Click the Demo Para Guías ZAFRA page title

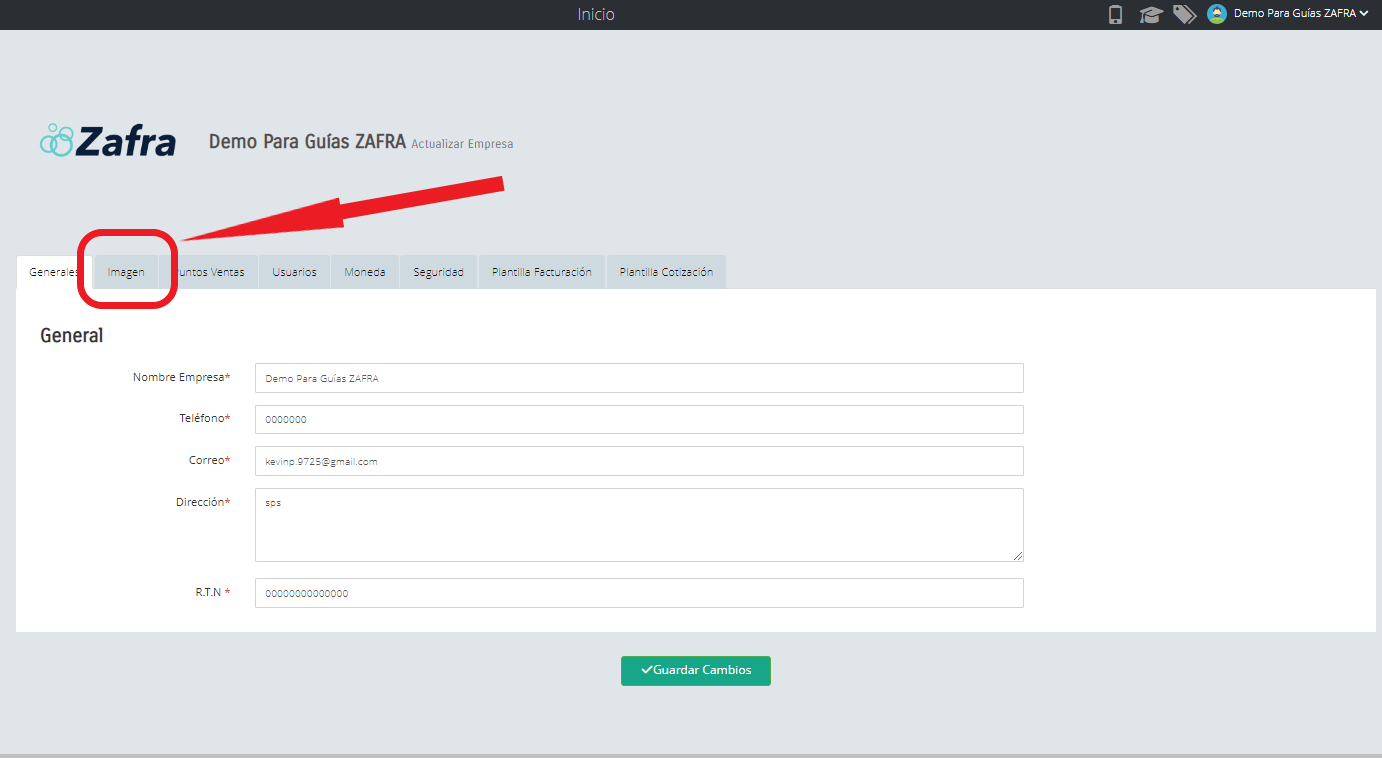pos(307,142)
